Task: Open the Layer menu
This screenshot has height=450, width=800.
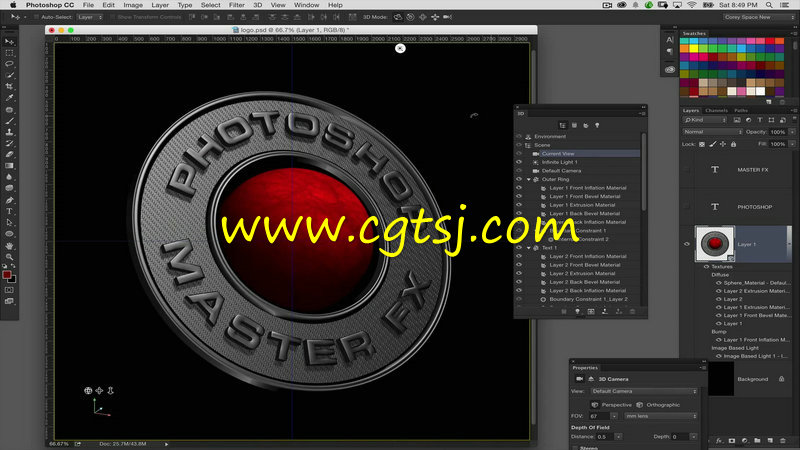Action: (x=160, y=5)
